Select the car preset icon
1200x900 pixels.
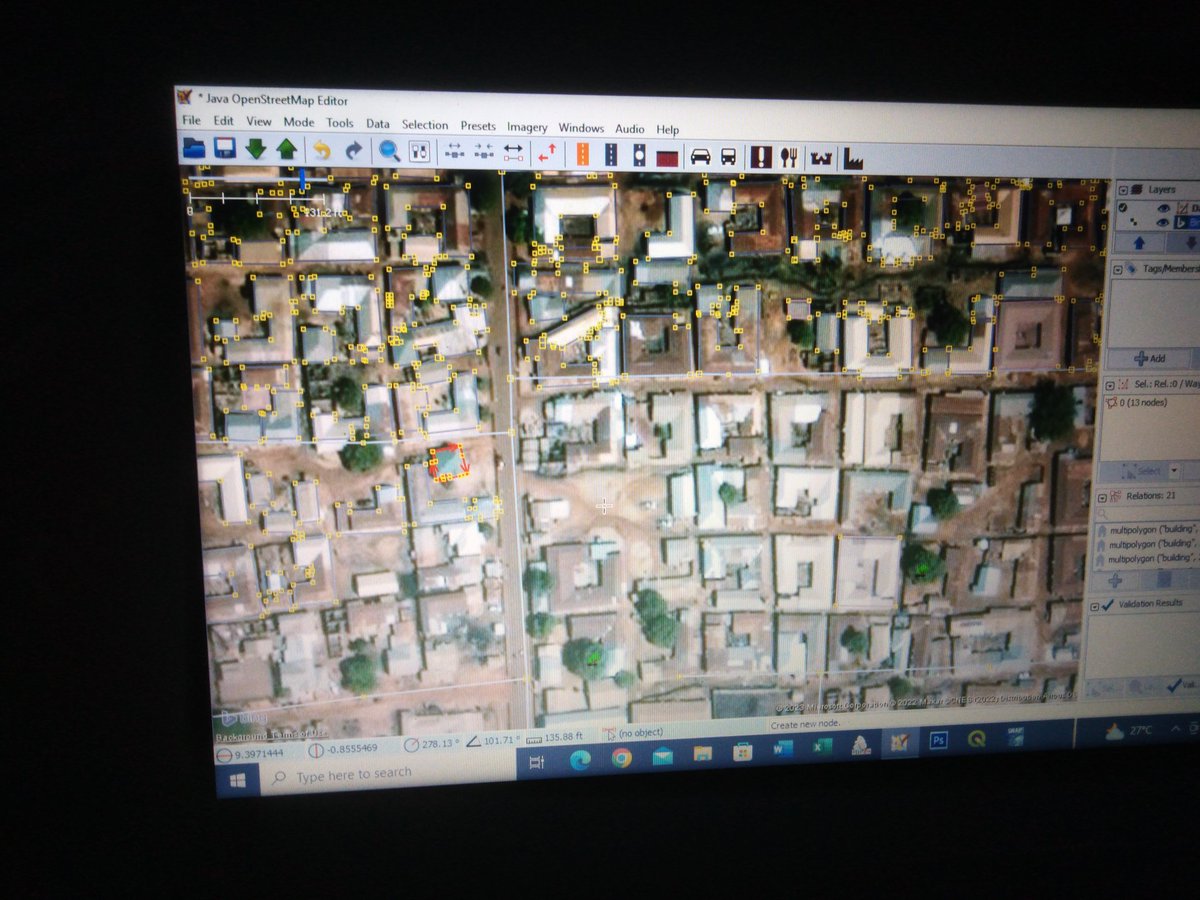700,157
